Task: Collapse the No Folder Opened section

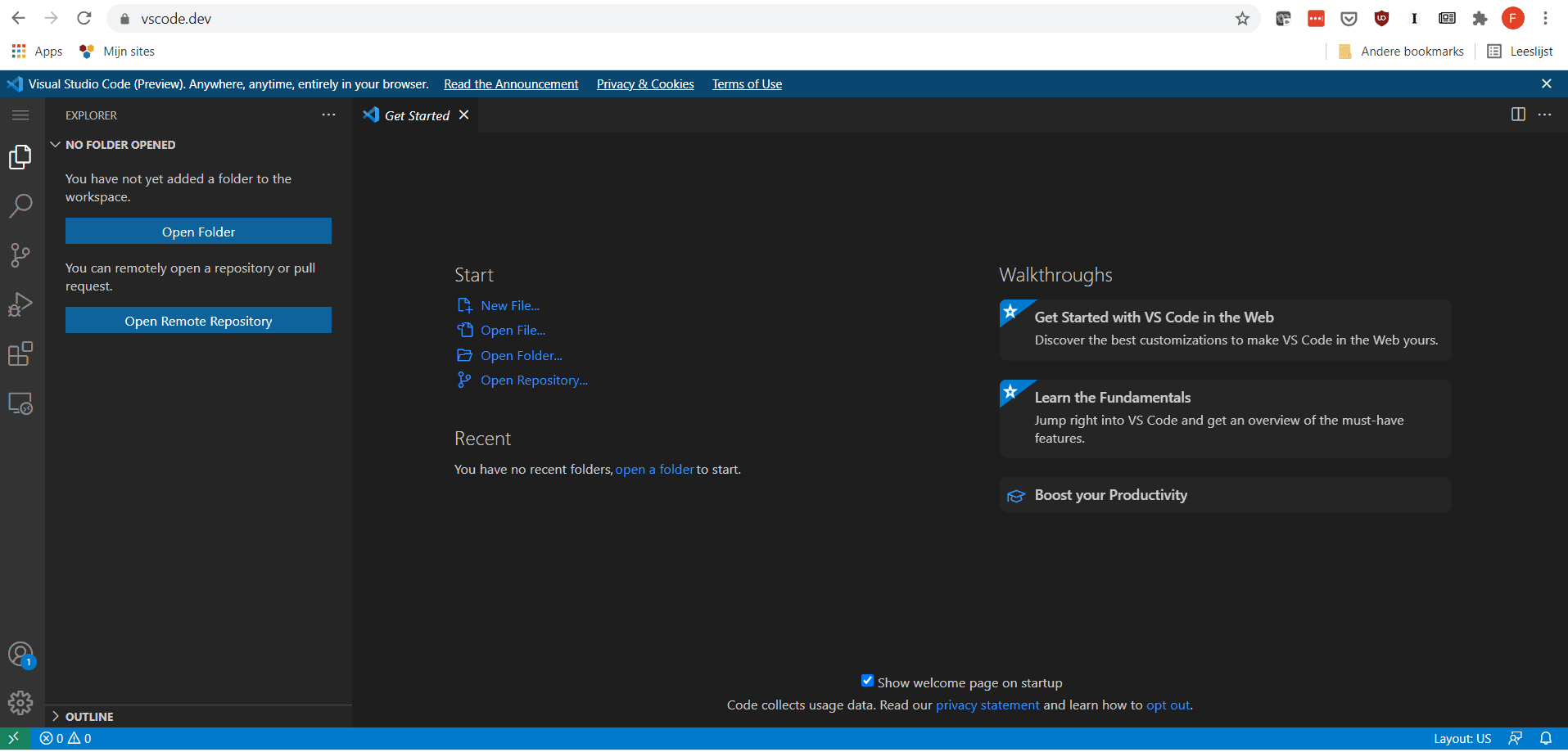Action: click(198, 145)
